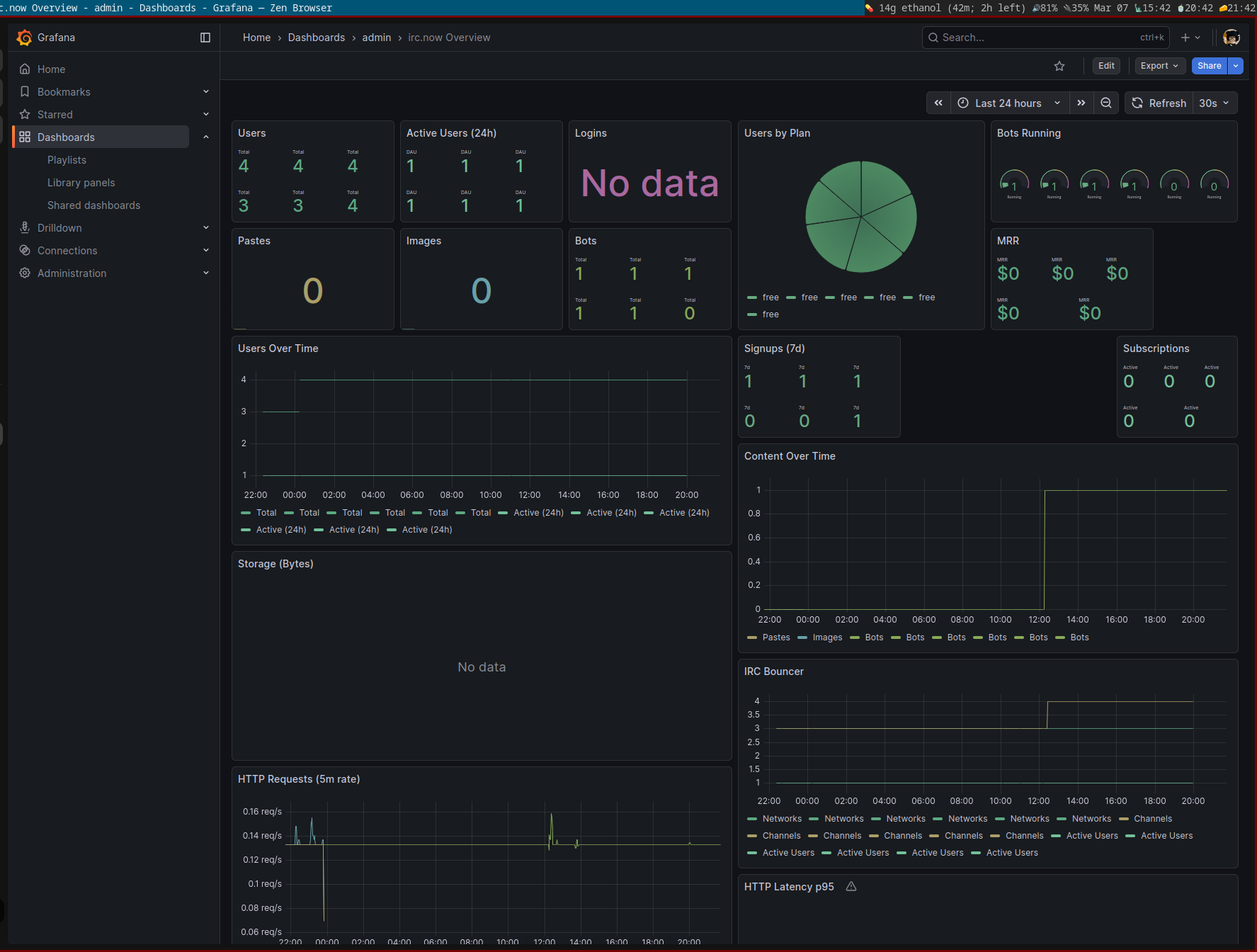Open the Export dropdown menu
The image size is (1257, 952).
[1159, 66]
